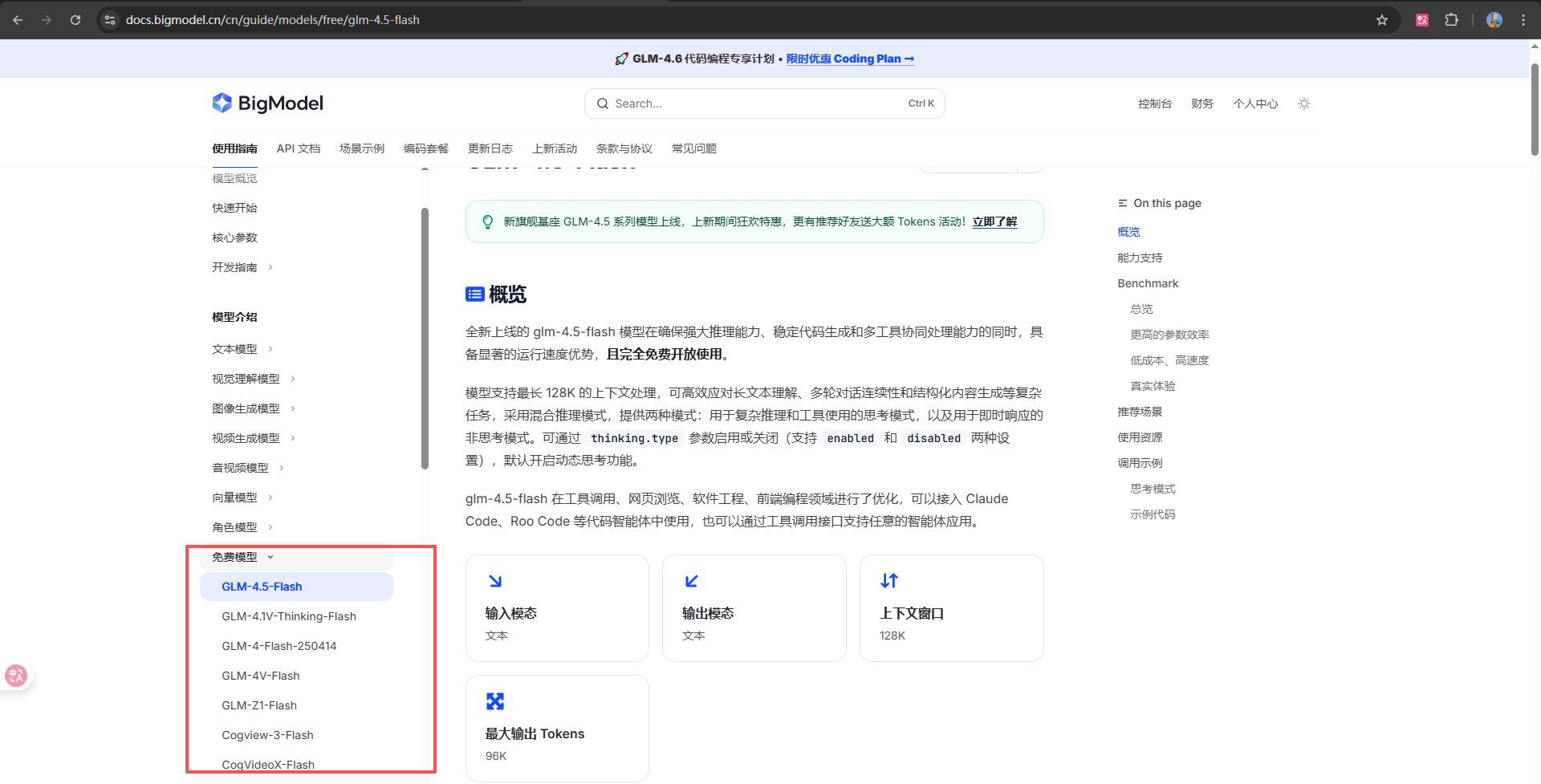Click the 立即了解 link in the notice
The image size is (1541, 784).
(x=994, y=221)
